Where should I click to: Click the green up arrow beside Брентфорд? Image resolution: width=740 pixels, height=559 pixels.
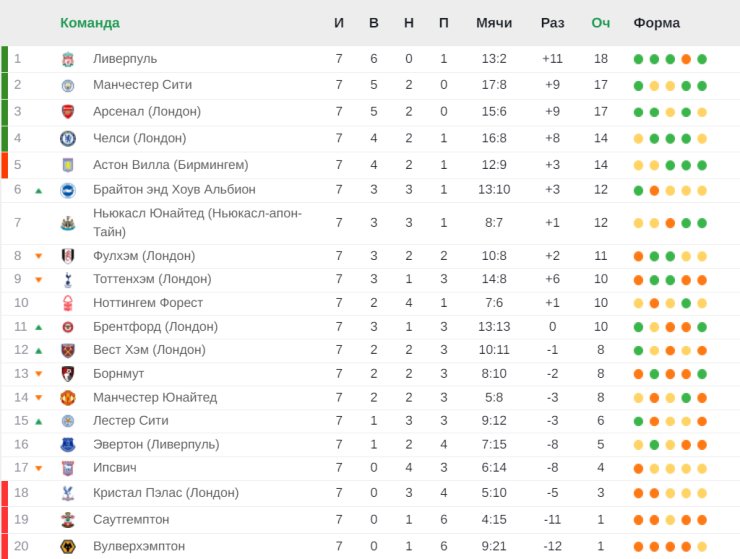coord(39,327)
